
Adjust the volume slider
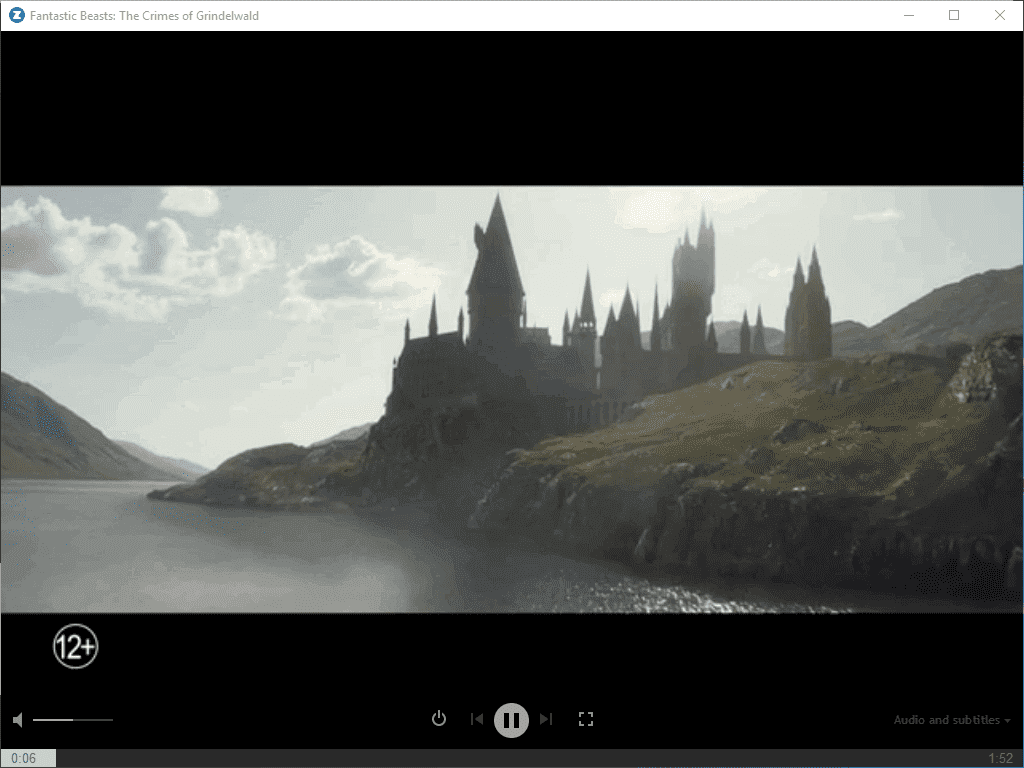(72, 720)
